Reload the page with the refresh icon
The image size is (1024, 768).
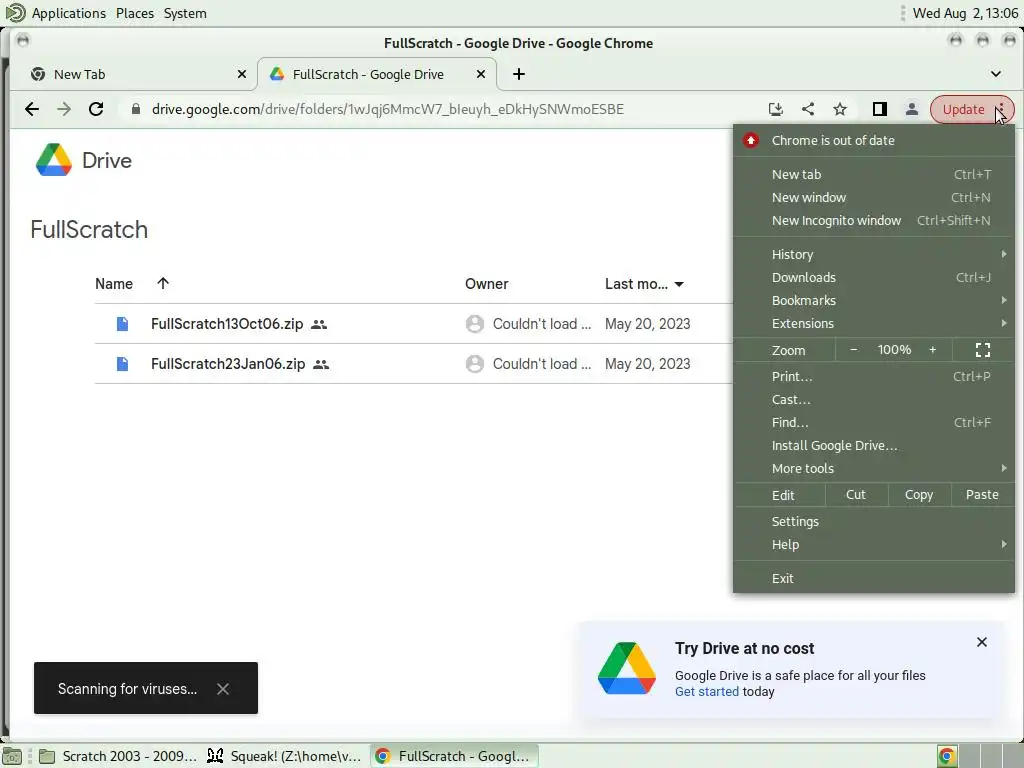tap(96, 109)
